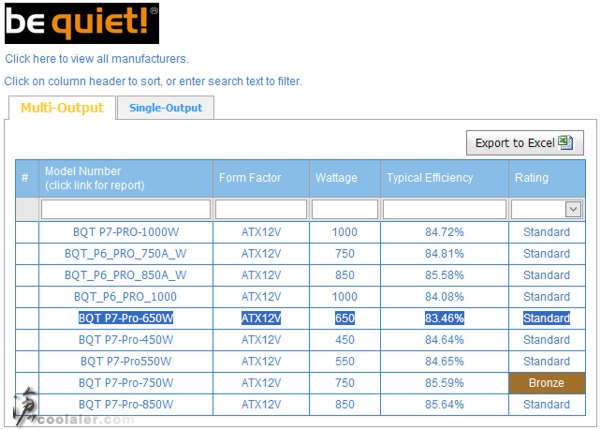Sort by Form Factor column header
600x430 pixels.
pos(261,178)
